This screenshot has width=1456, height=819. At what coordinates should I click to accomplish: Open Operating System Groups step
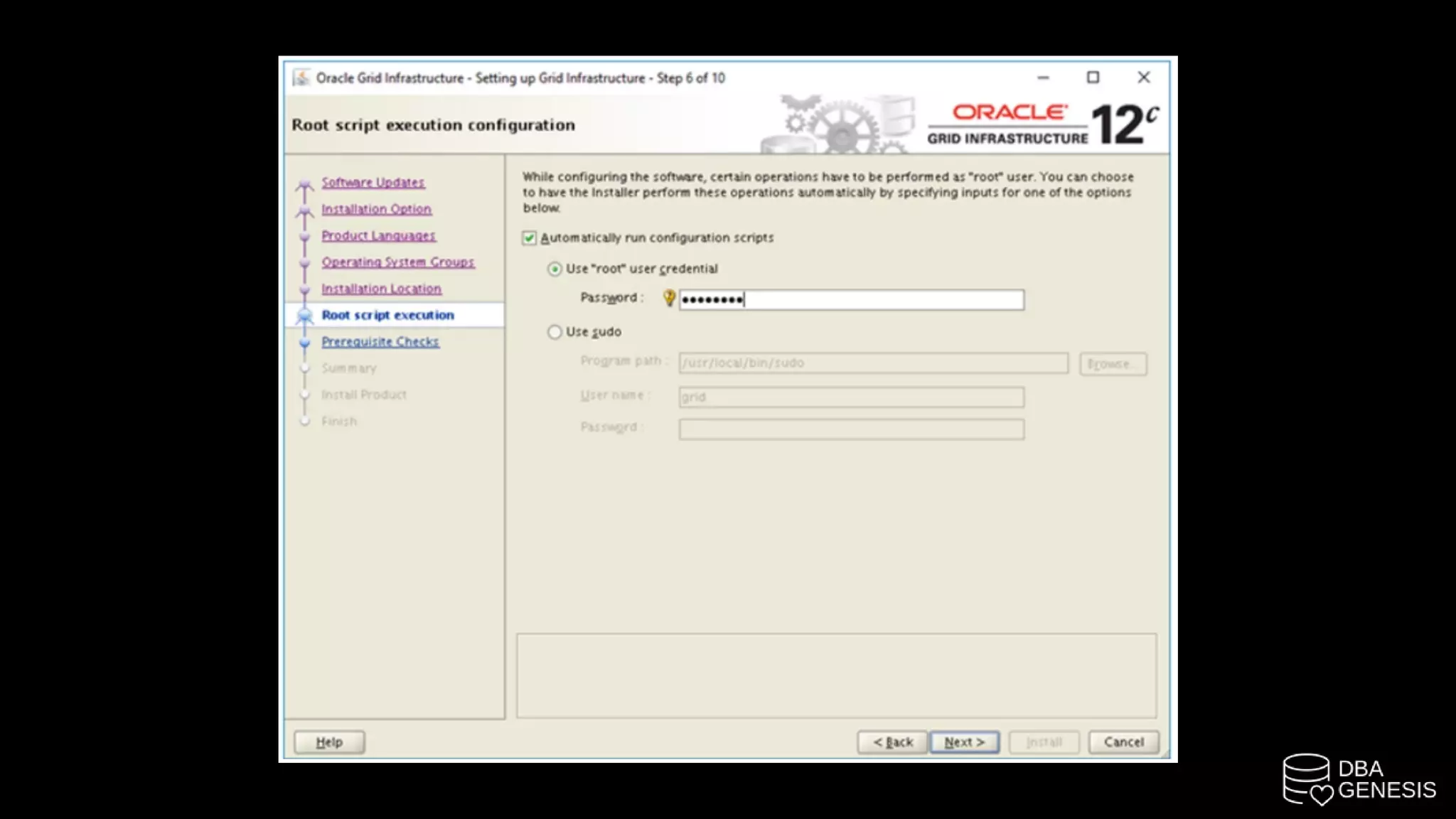coord(397,262)
